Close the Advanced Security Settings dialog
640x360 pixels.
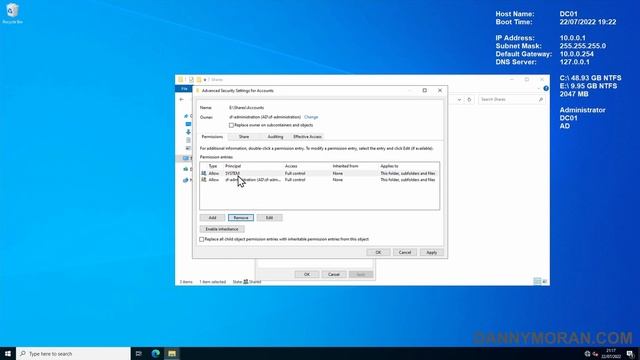coord(440,90)
